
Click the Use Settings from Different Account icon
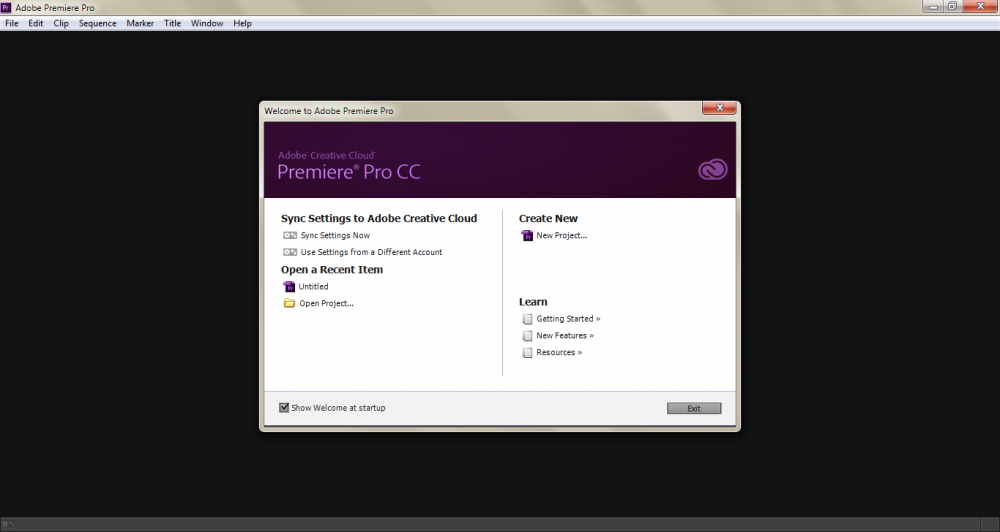coord(290,252)
